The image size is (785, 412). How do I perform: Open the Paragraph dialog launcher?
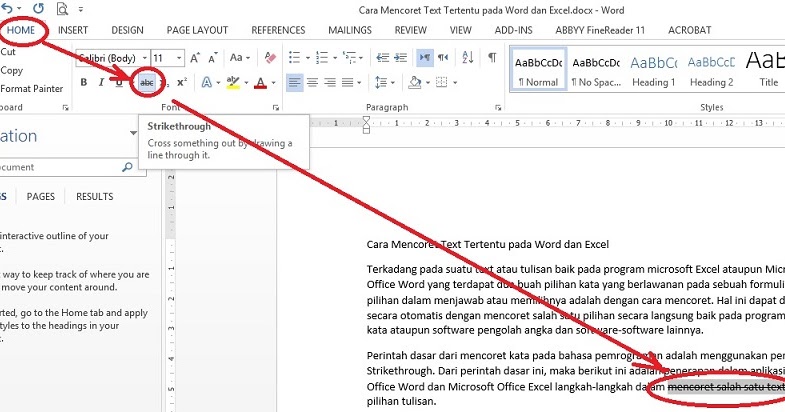tap(498, 108)
